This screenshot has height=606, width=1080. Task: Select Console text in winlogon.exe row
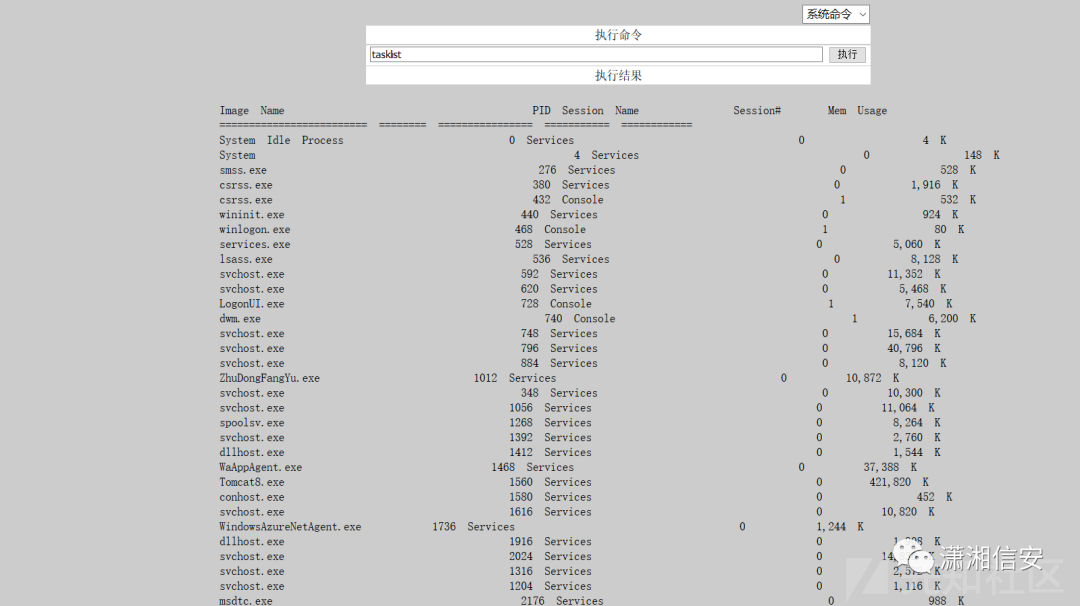(565, 229)
